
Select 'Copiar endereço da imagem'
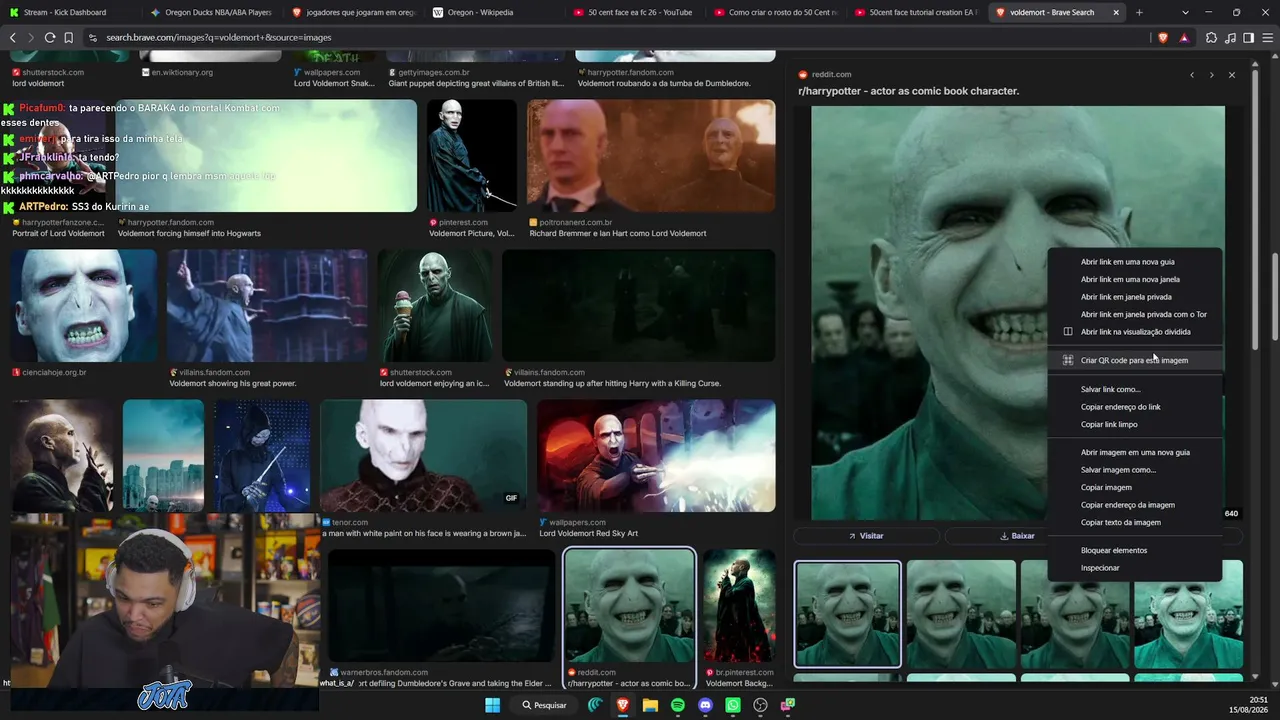click(x=1135, y=505)
